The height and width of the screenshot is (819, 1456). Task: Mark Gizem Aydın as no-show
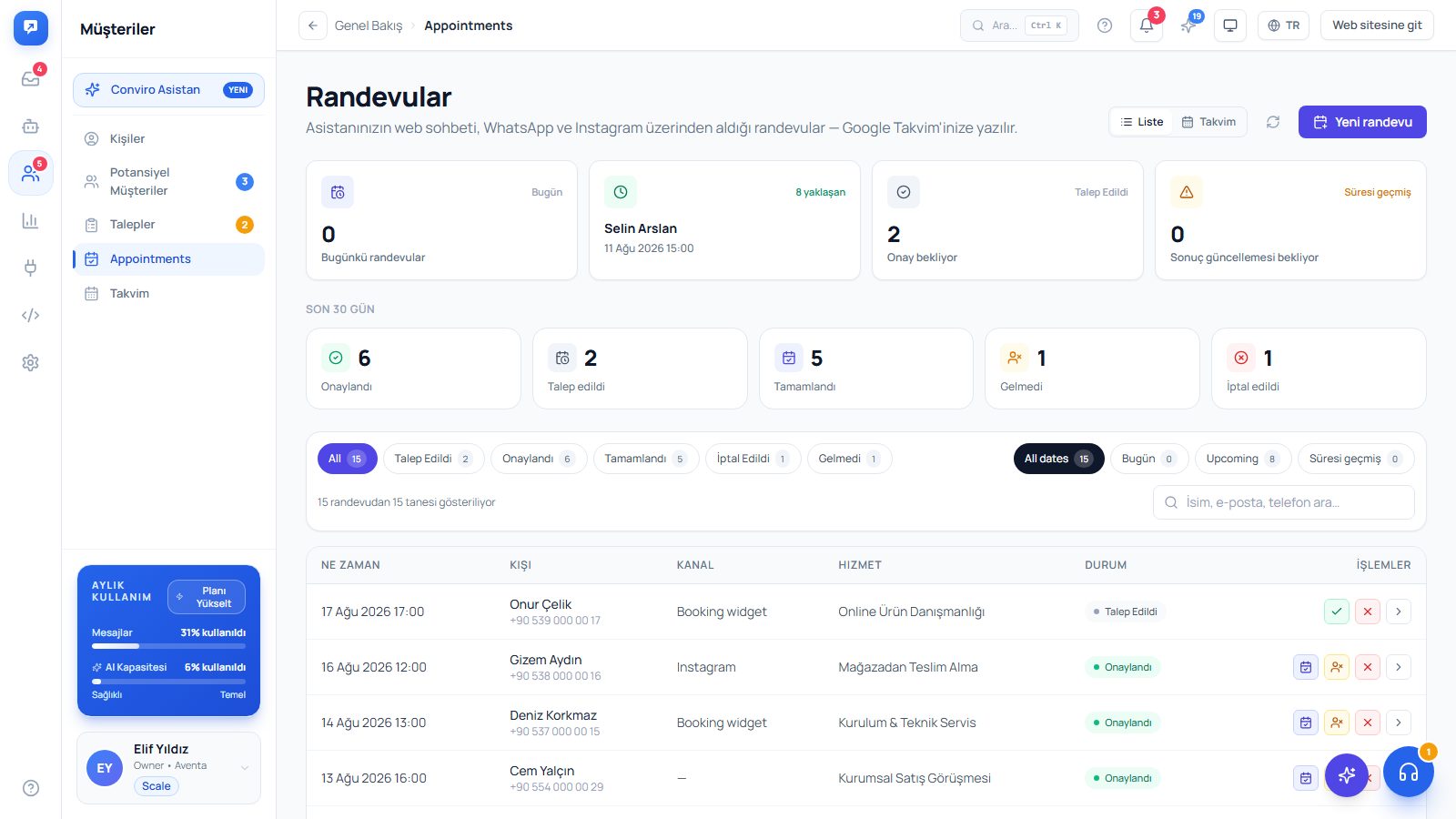point(1337,667)
